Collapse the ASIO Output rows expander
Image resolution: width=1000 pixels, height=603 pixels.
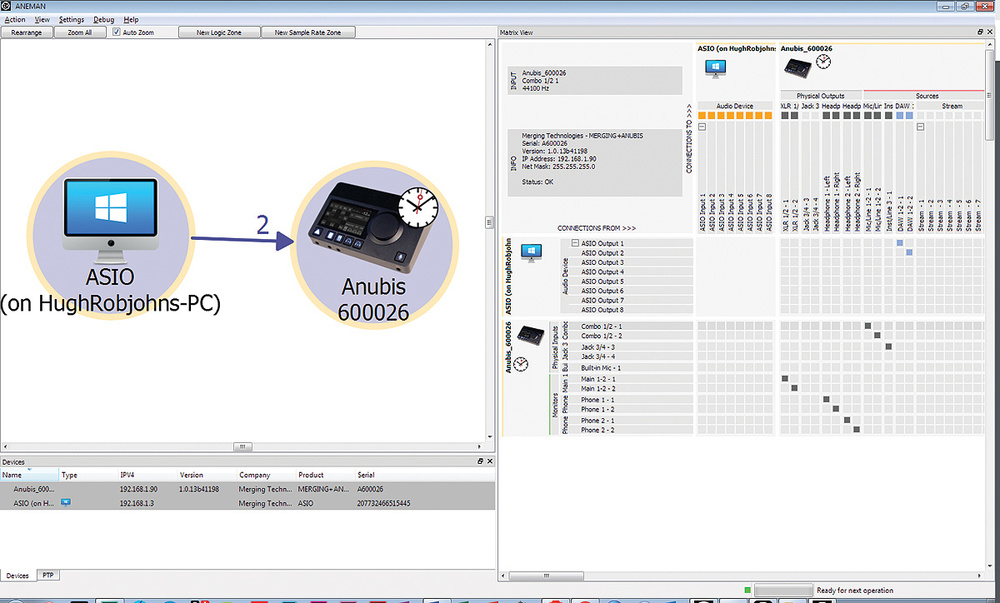point(575,243)
